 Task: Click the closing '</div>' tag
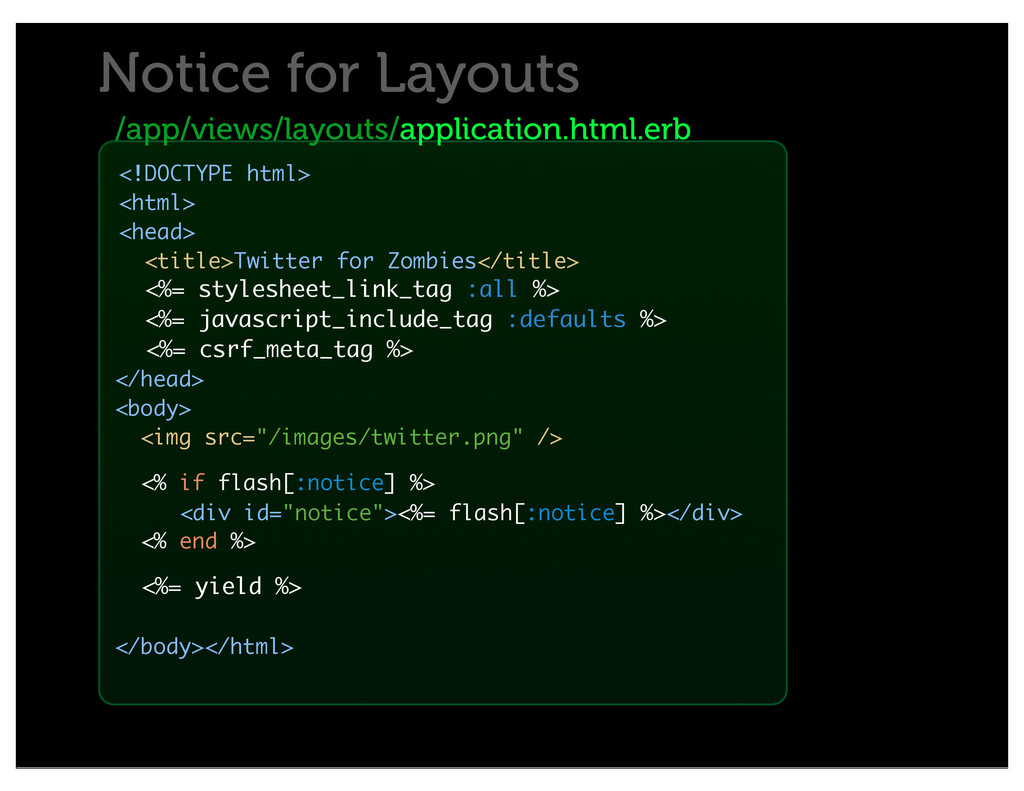704,513
